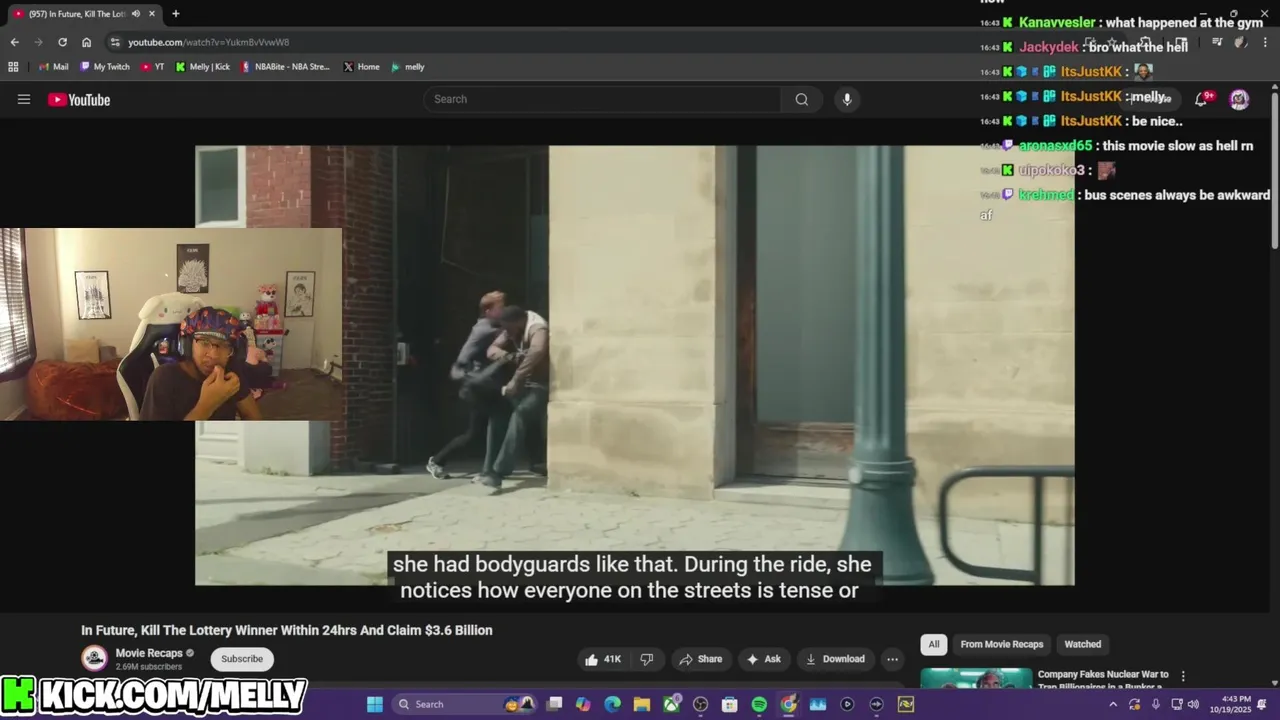Open Microsoft Edge from the taskbar
Screen dimensions: 1280x720
point(613,704)
